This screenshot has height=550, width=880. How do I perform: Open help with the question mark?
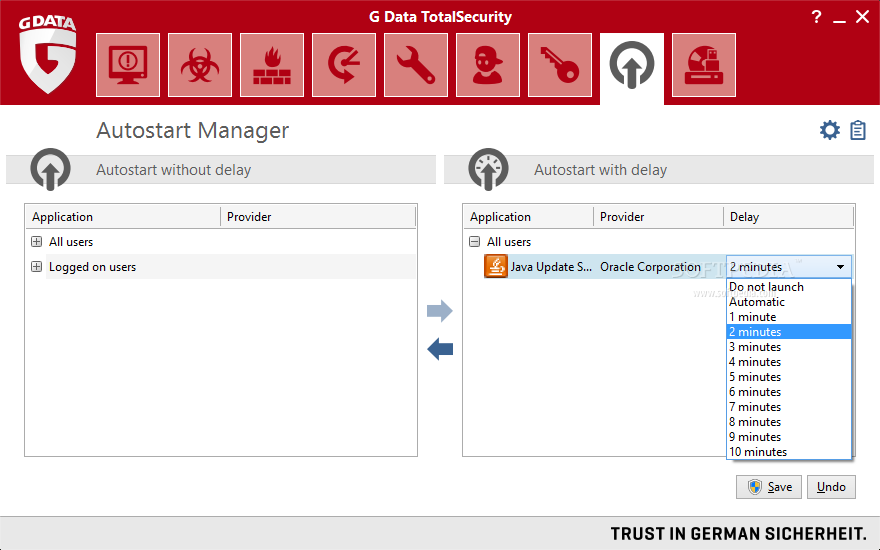pyautogui.click(x=817, y=17)
